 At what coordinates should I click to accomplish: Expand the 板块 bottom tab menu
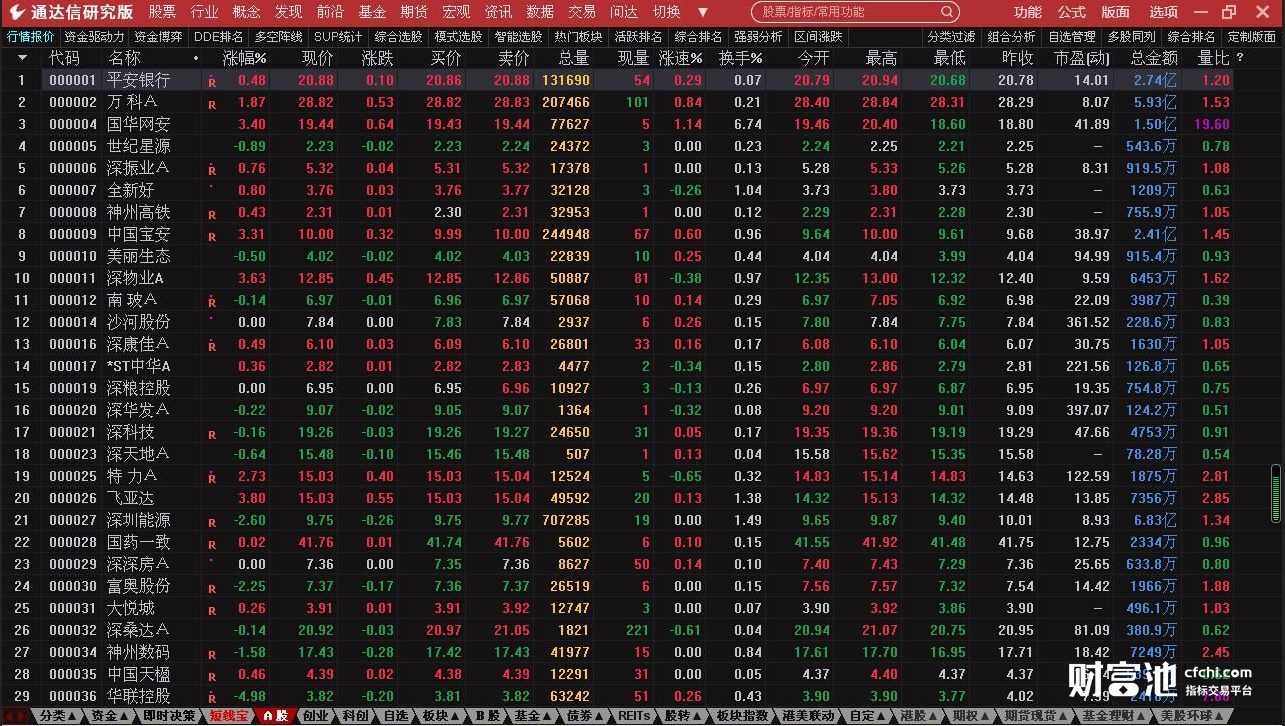click(x=440, y=716)
